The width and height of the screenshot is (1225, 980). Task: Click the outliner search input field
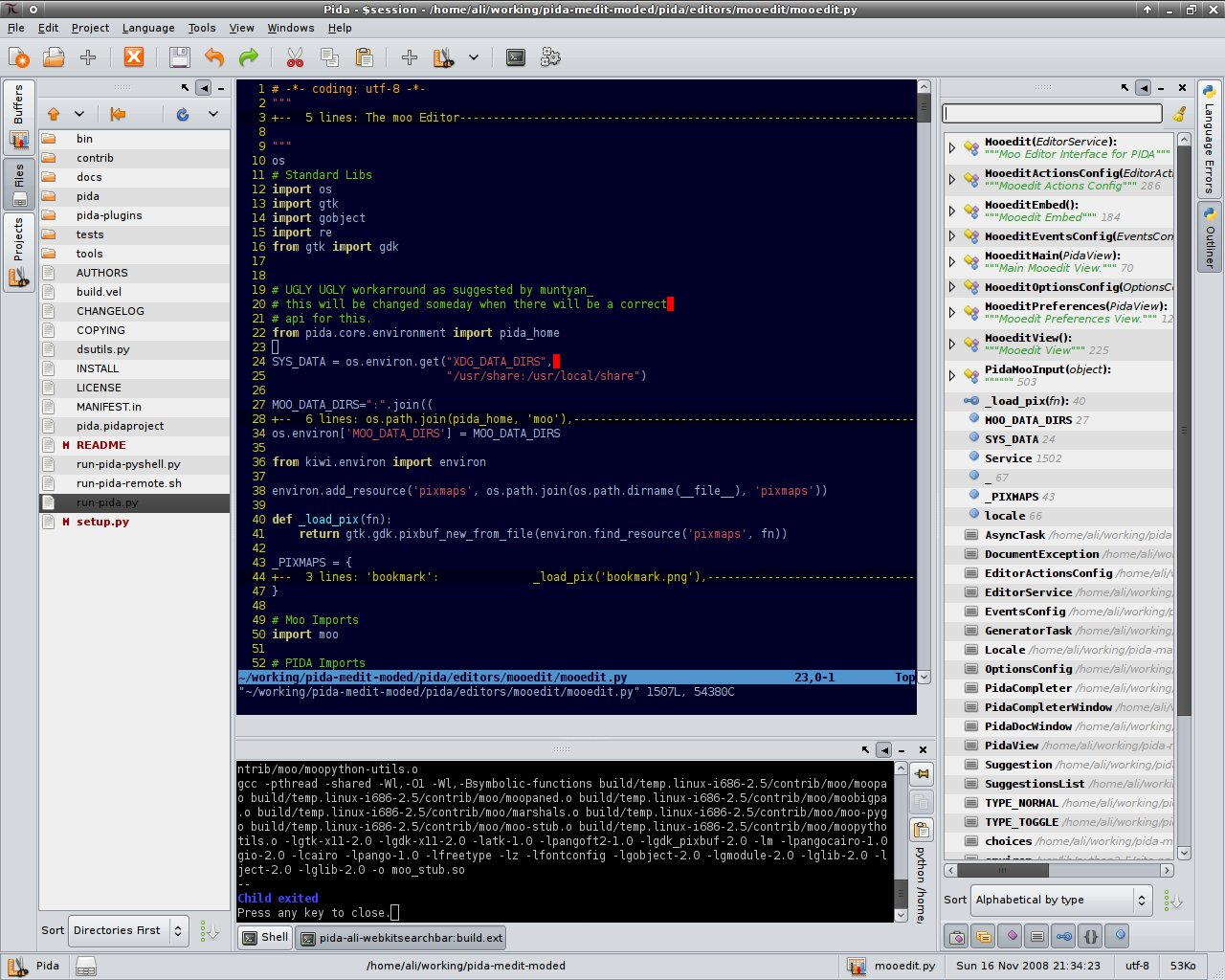[1052, 114]
